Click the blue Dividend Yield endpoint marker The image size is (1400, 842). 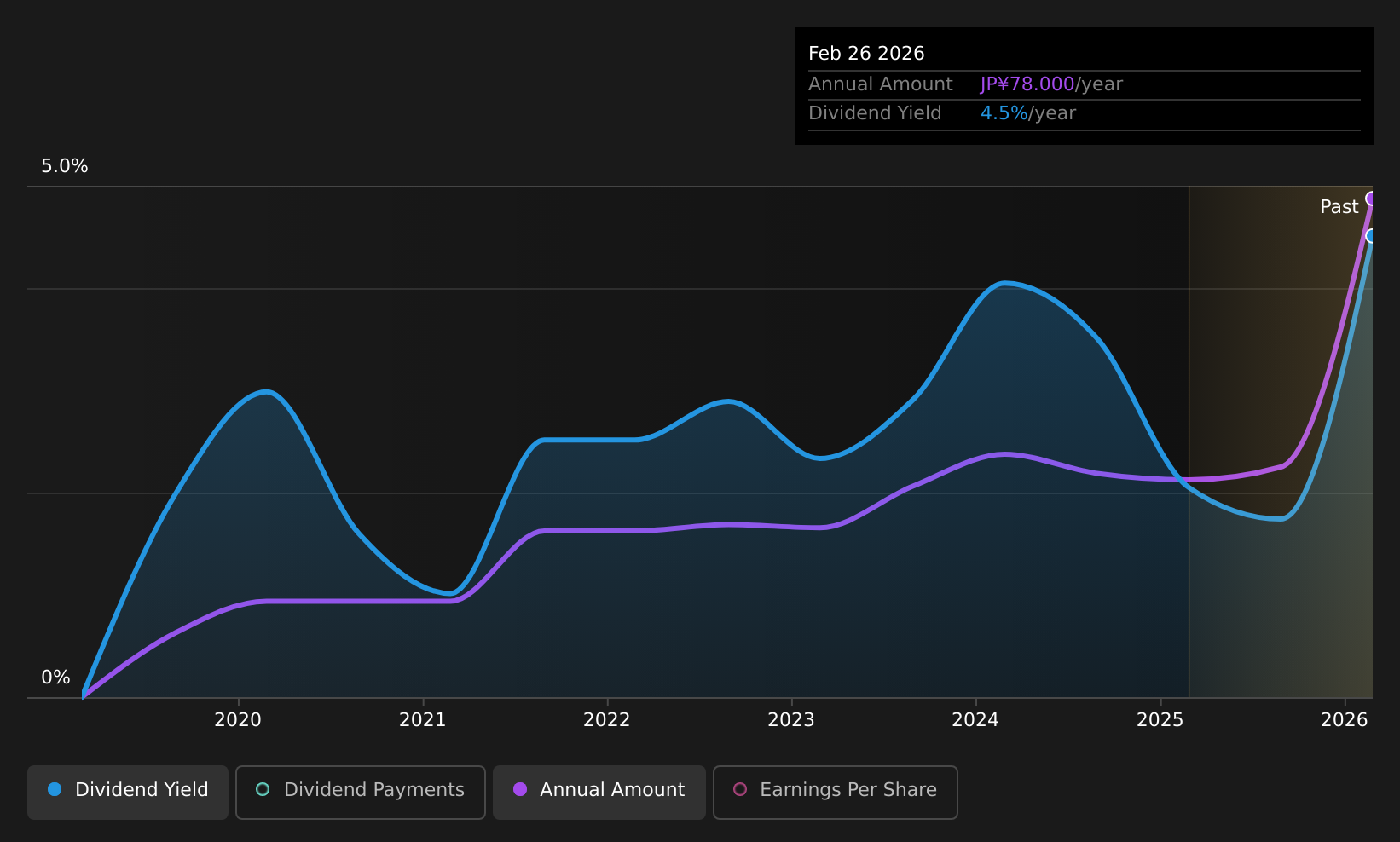point(1371,236)
